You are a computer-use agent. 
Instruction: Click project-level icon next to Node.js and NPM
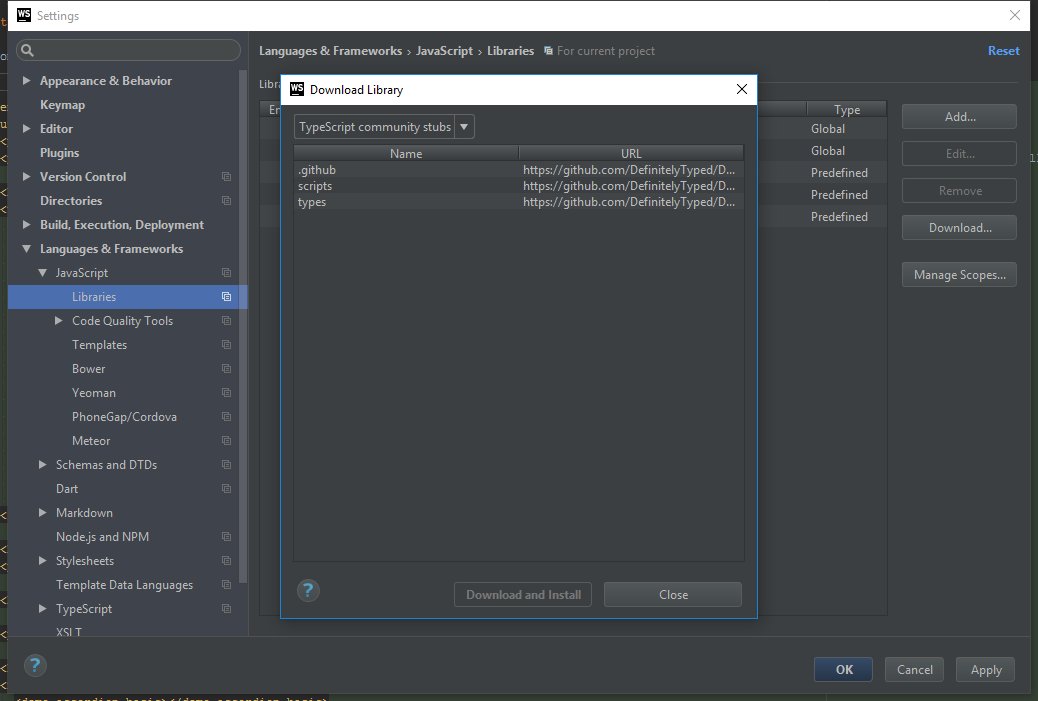click(226, 537)
